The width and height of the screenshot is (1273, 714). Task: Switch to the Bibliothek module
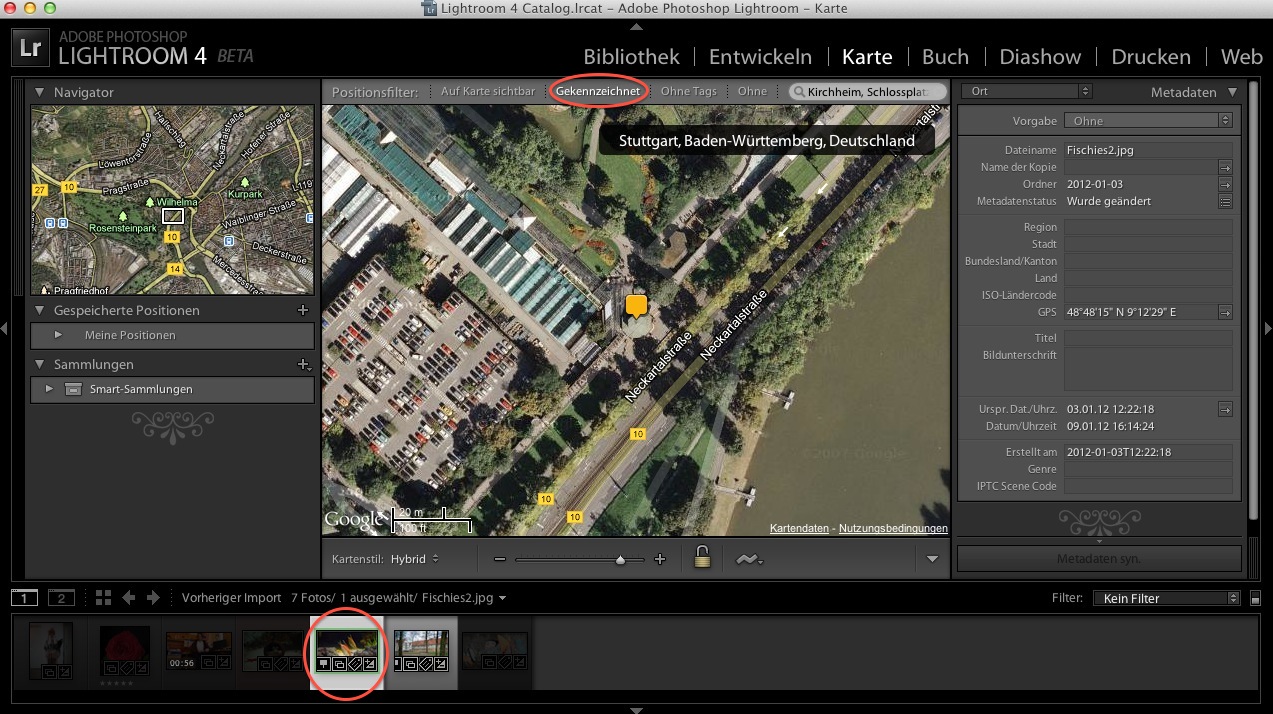(x=631, y=57)
